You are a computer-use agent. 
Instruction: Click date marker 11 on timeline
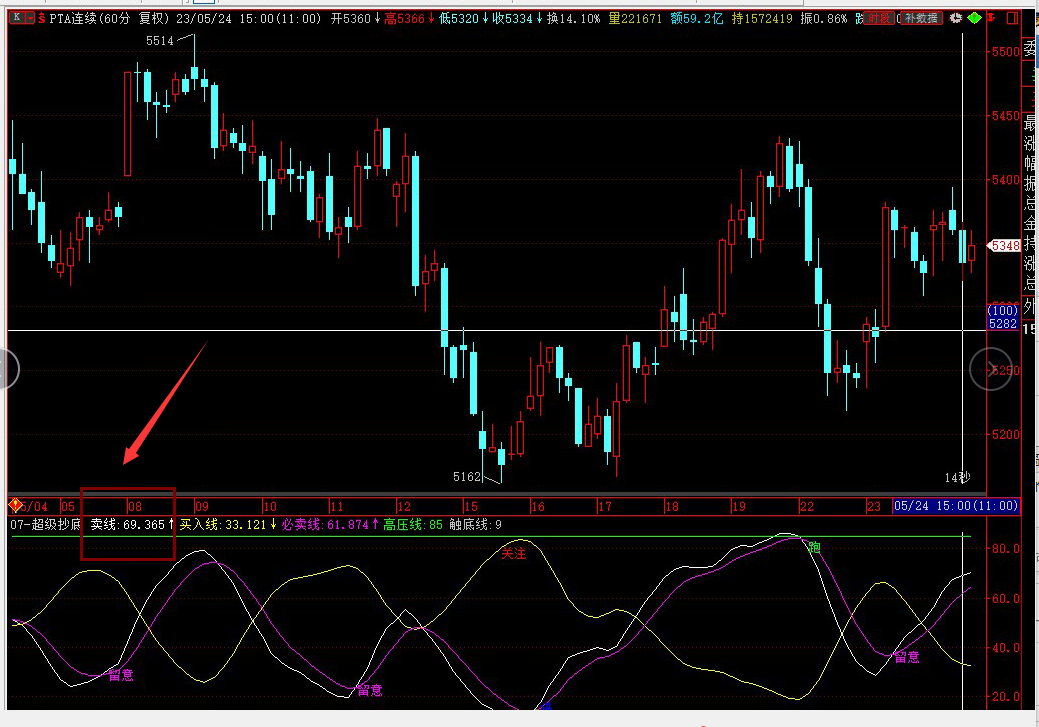tap(337, 506)
